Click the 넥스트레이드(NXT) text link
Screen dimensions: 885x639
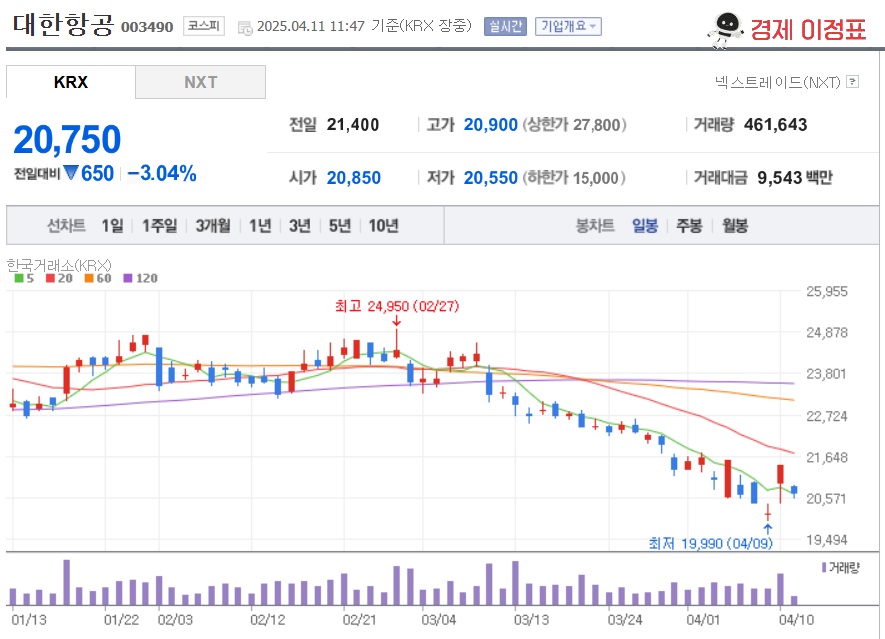pyautogui.click(x=778, y=82)
